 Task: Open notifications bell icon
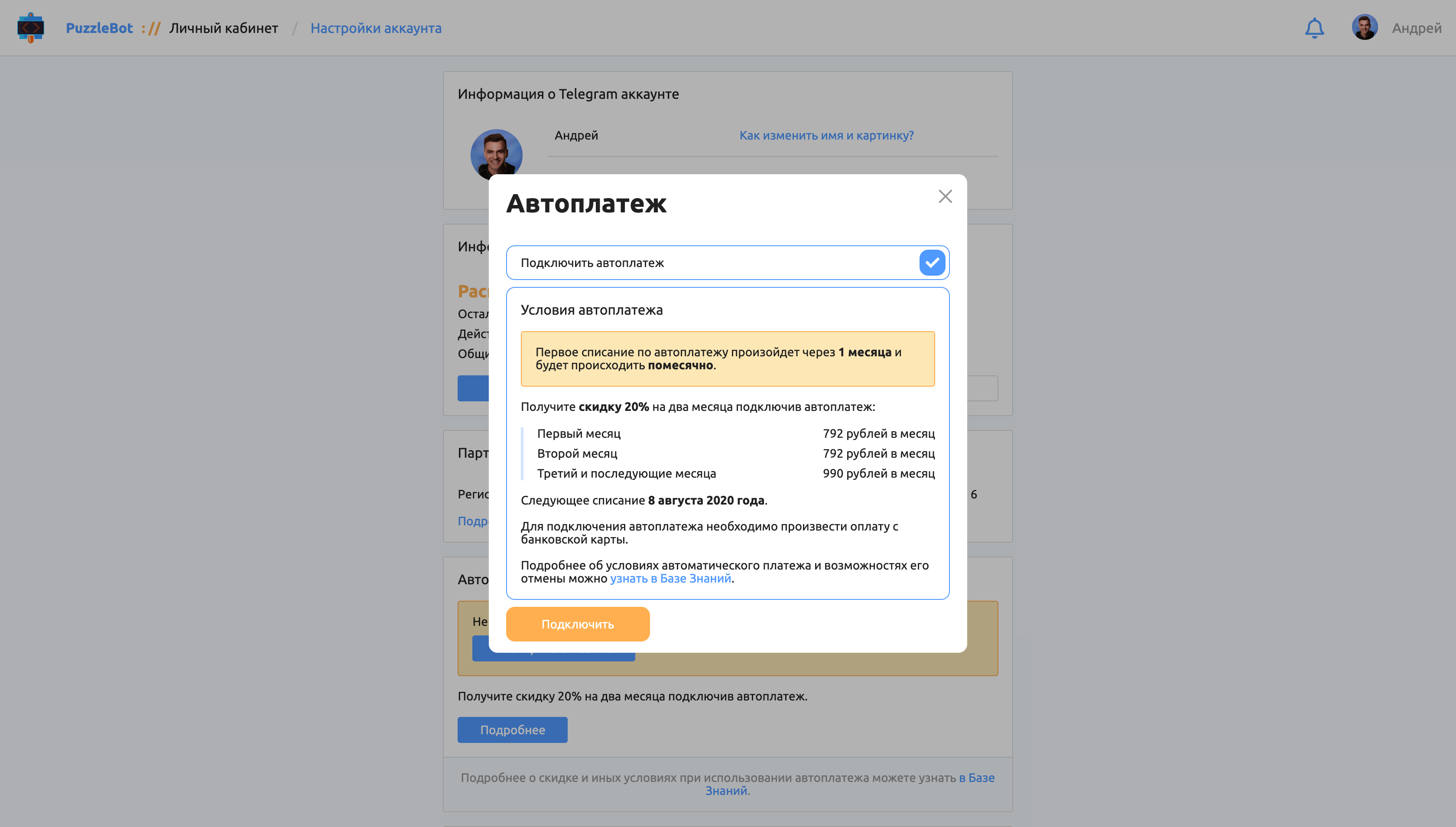pos(1314,28)
